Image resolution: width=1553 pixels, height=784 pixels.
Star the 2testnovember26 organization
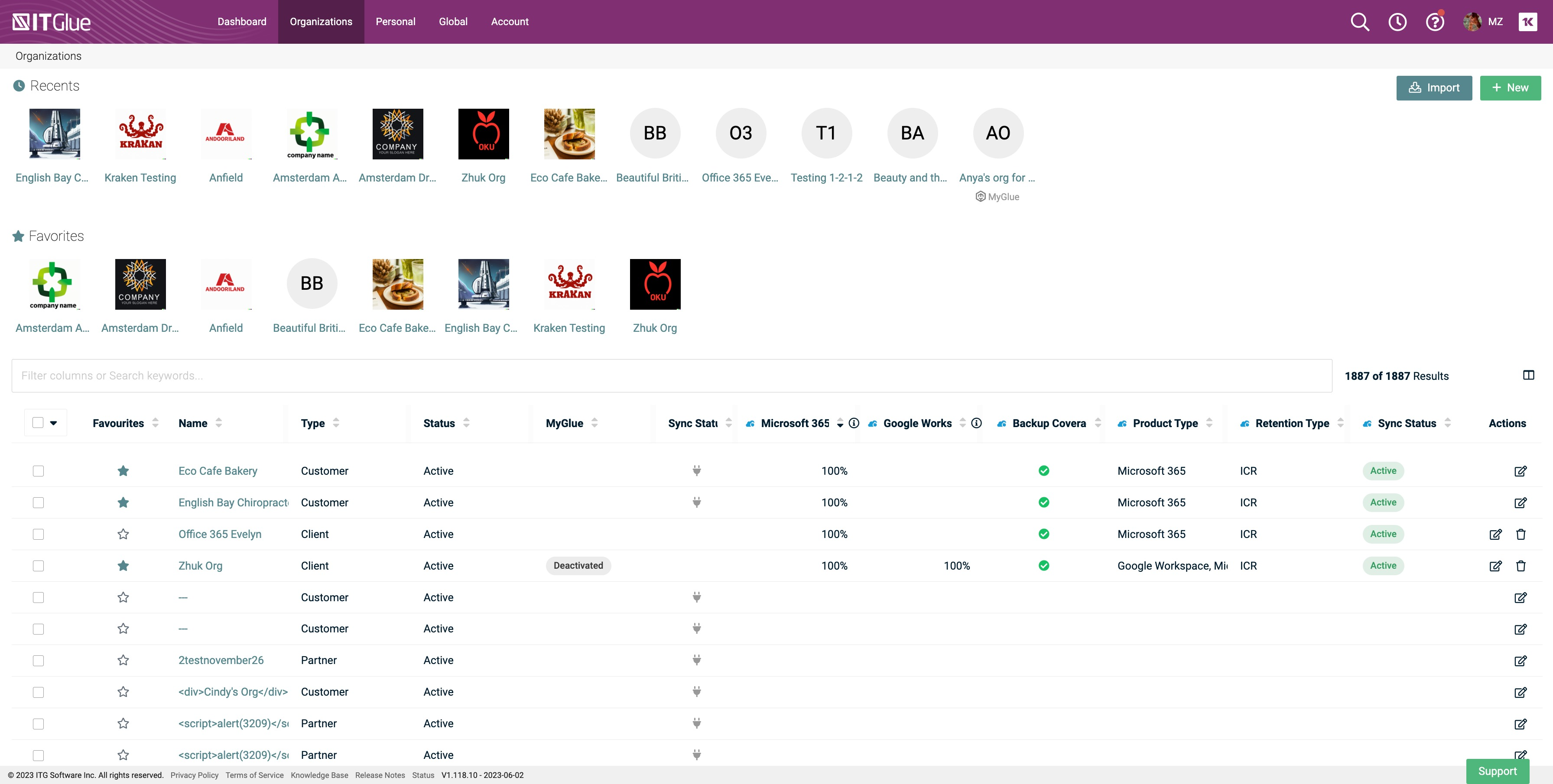point(123,660)
